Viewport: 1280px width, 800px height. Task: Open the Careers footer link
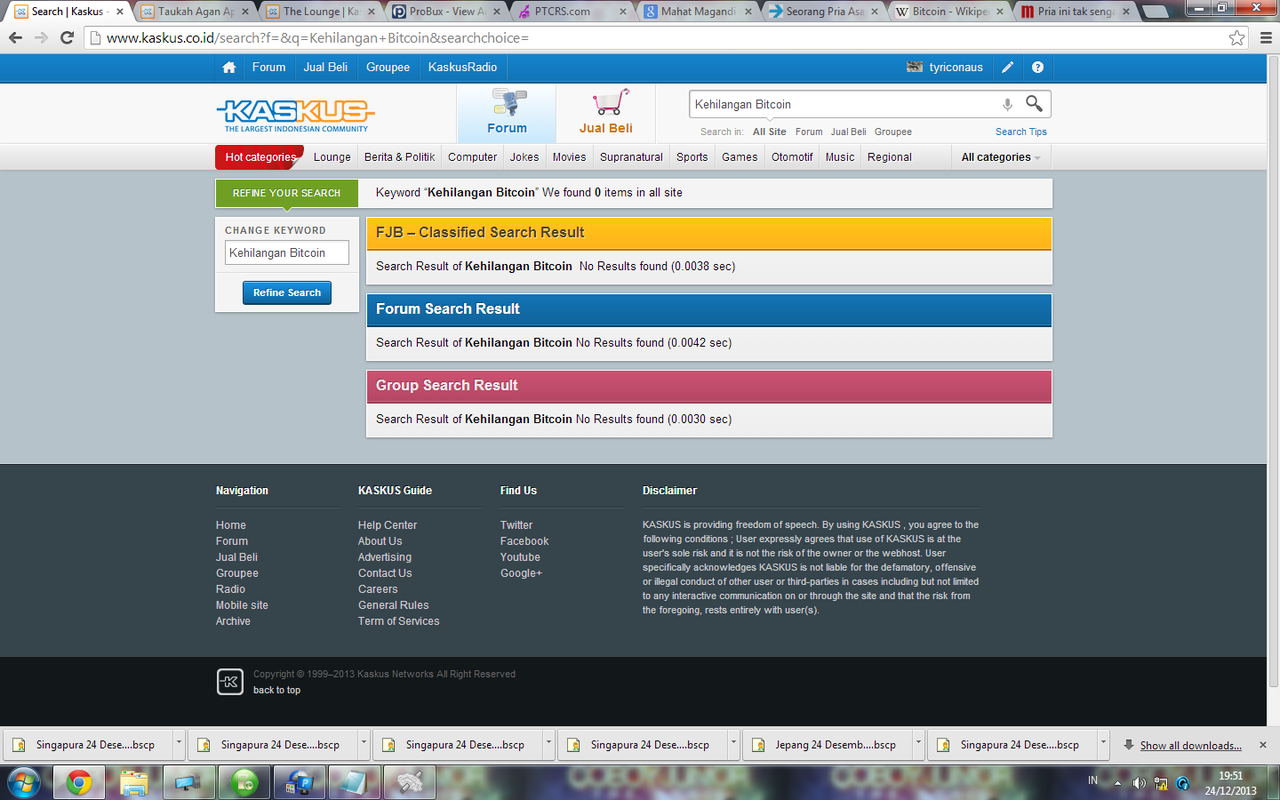point(378,589)
